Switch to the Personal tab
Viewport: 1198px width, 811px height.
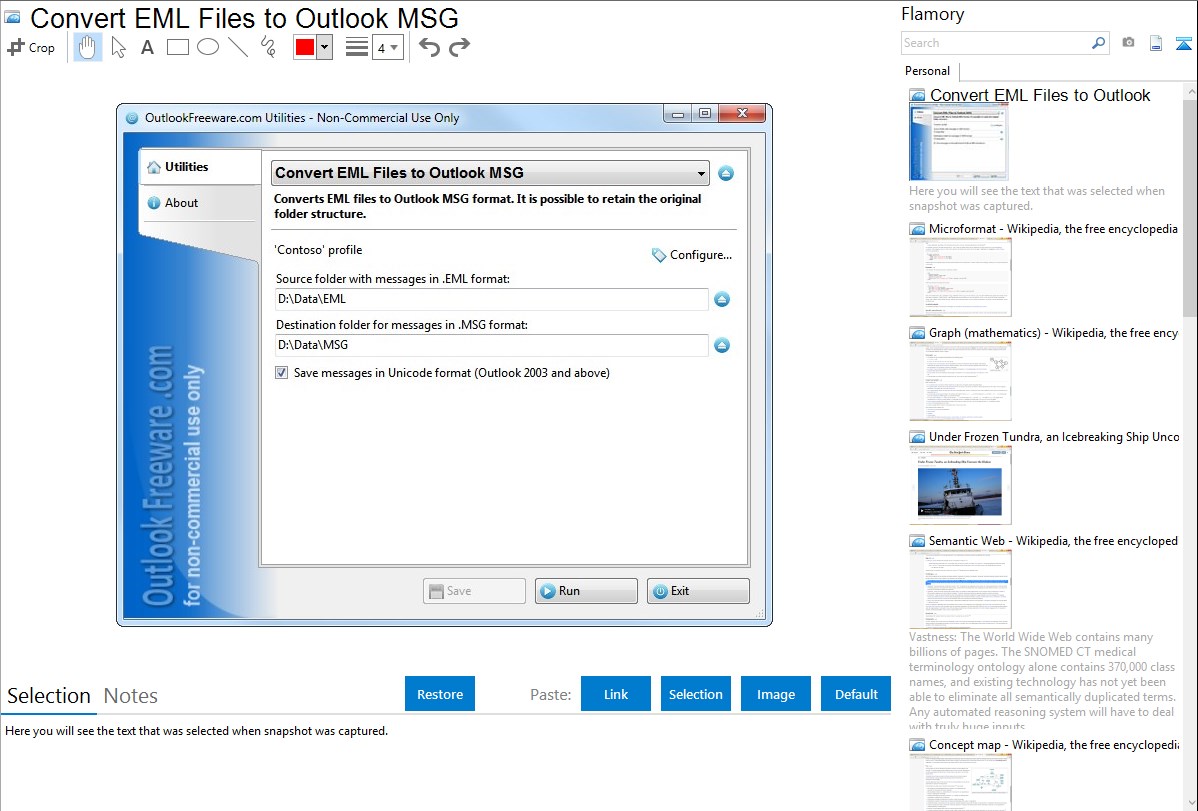(x=928, y=71)
